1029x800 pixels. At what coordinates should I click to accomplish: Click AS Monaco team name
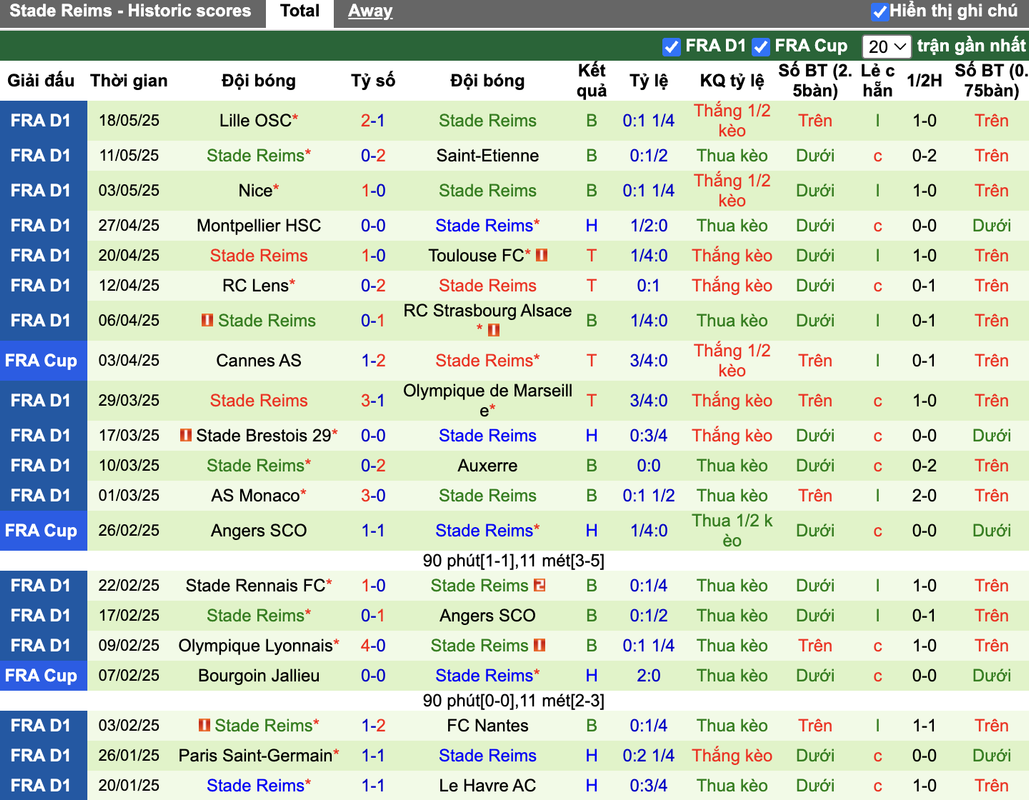tap(255, 495)
